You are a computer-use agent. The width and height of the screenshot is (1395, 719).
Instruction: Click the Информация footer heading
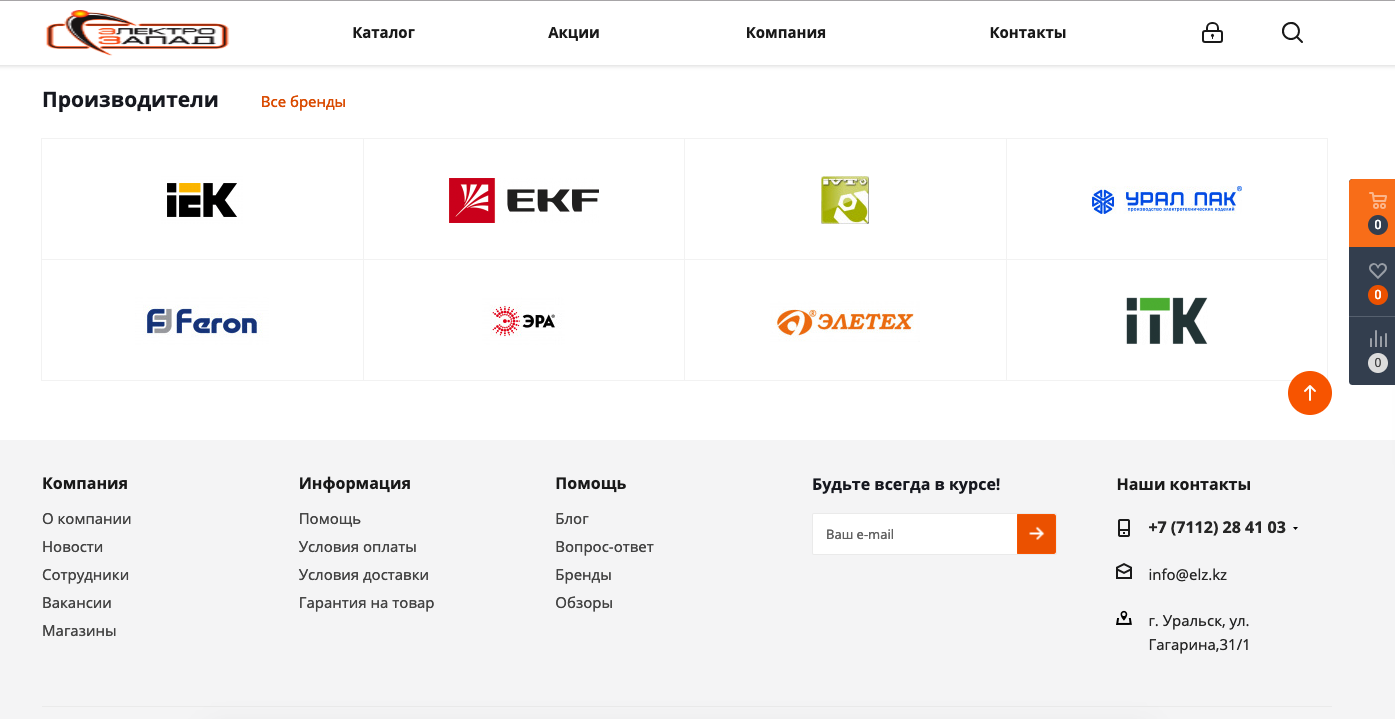(355, 483)
